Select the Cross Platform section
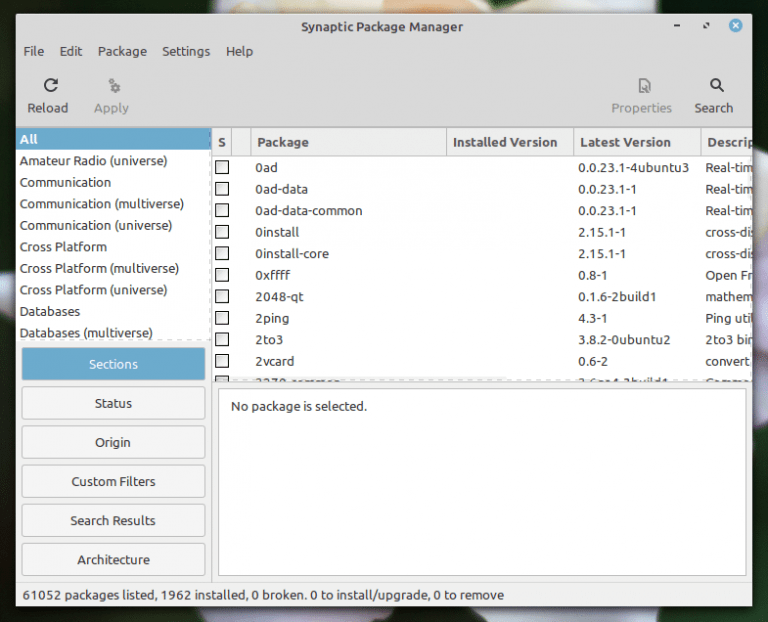768x622 pixels. tap(114, 247)
